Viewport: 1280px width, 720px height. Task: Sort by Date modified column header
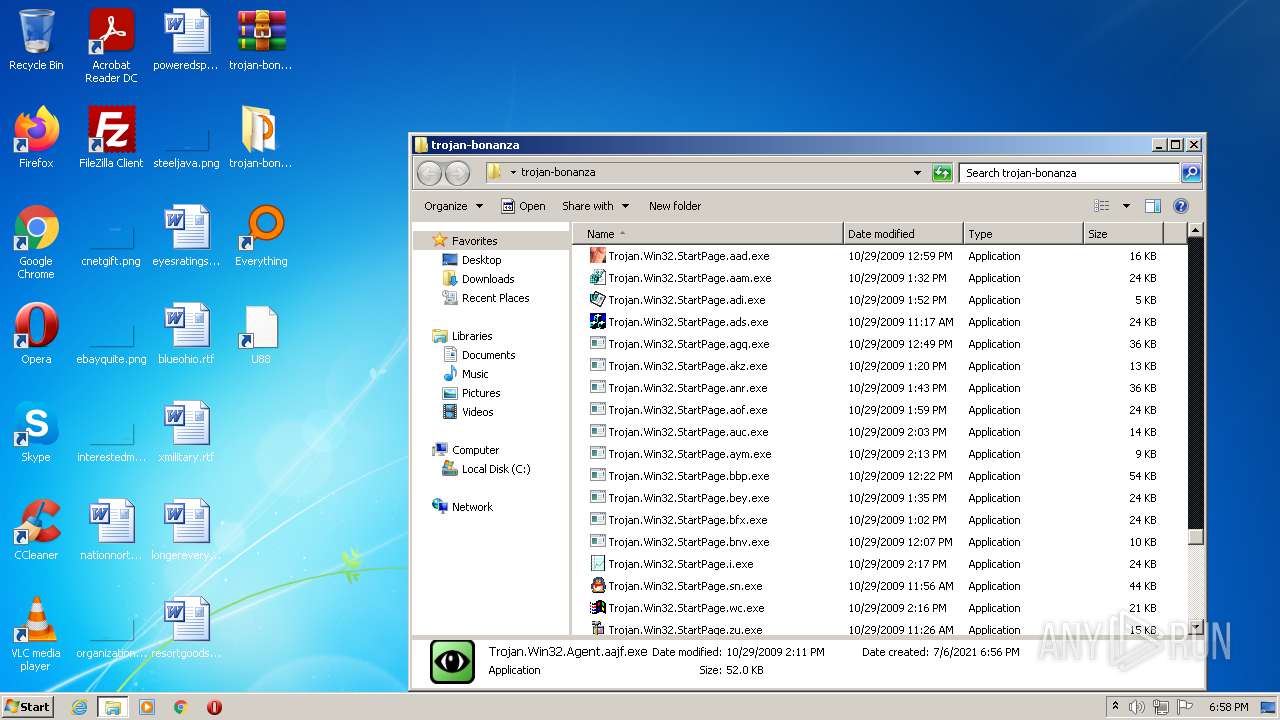903,234
